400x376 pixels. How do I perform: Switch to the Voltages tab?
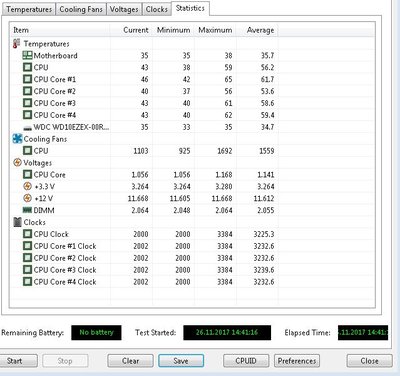[124, 9]
